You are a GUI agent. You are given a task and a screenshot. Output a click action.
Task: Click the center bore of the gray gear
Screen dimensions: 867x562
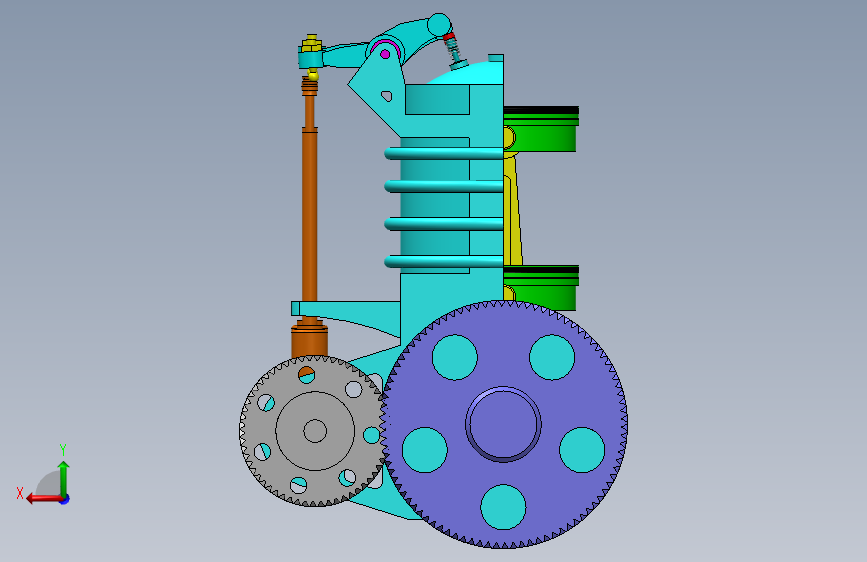[315, 431]
